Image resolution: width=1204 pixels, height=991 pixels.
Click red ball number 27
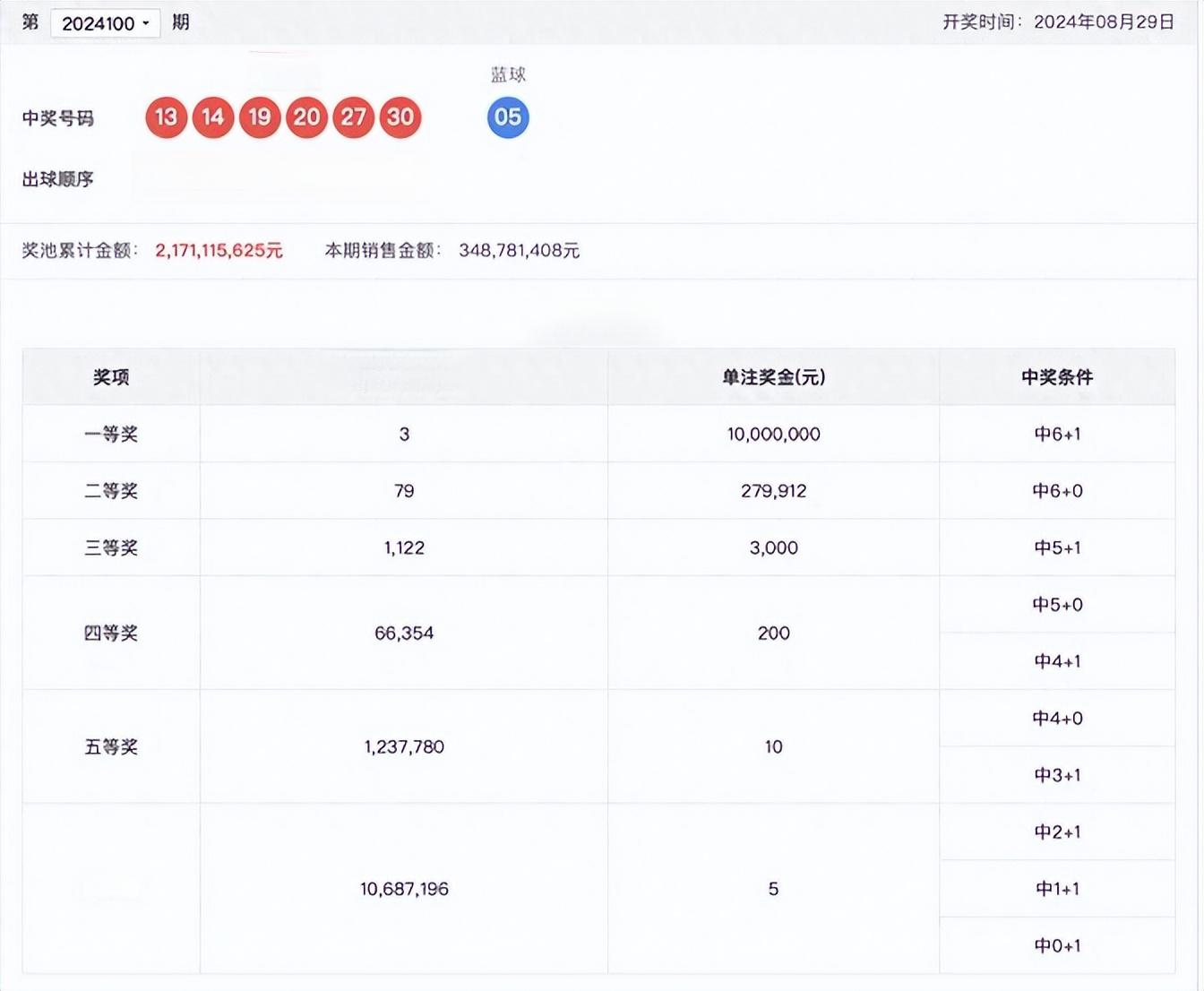(x=353, y=117)
